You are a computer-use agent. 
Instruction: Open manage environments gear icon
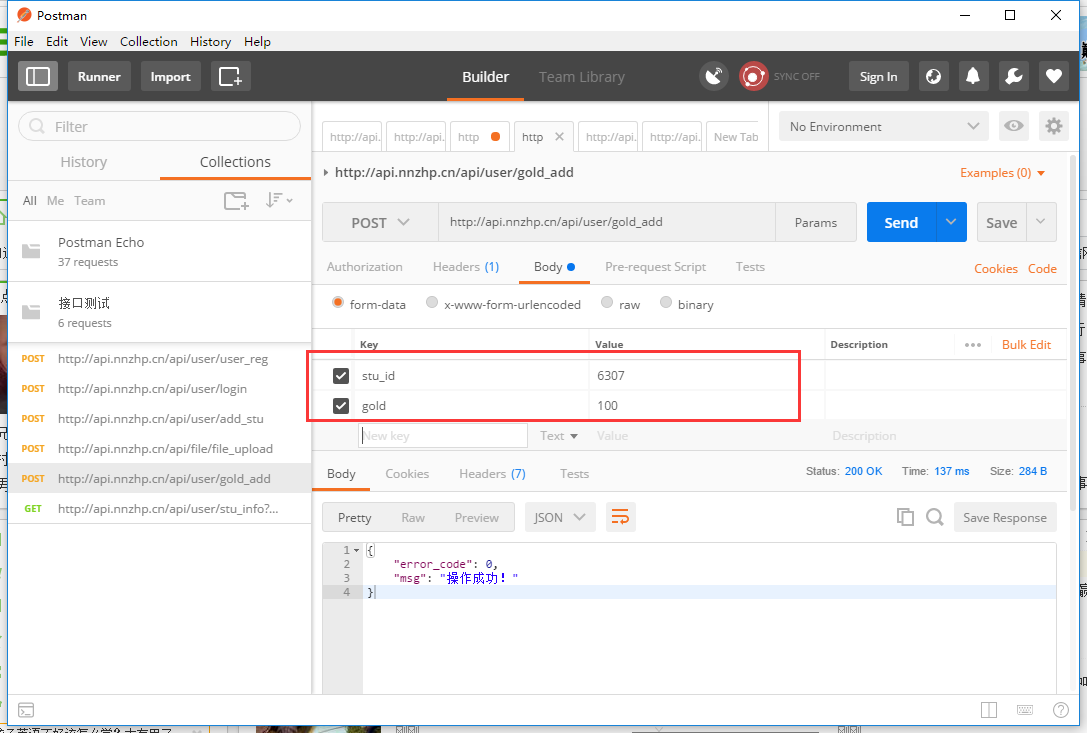pos(1054,126)
